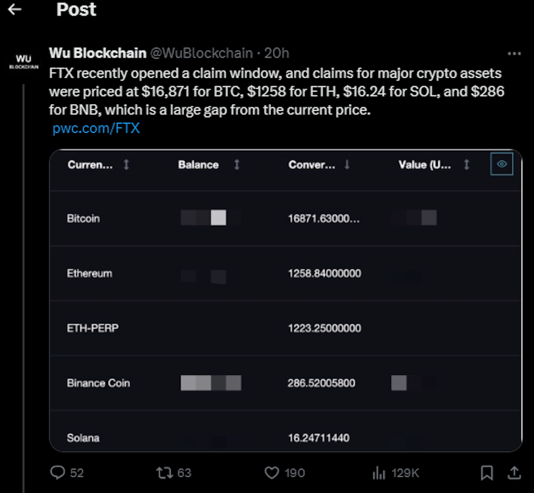The height and width of the screenshot is (493, 534).
Task: Click the @WuBlockchain handle
Action: (201, 53)
